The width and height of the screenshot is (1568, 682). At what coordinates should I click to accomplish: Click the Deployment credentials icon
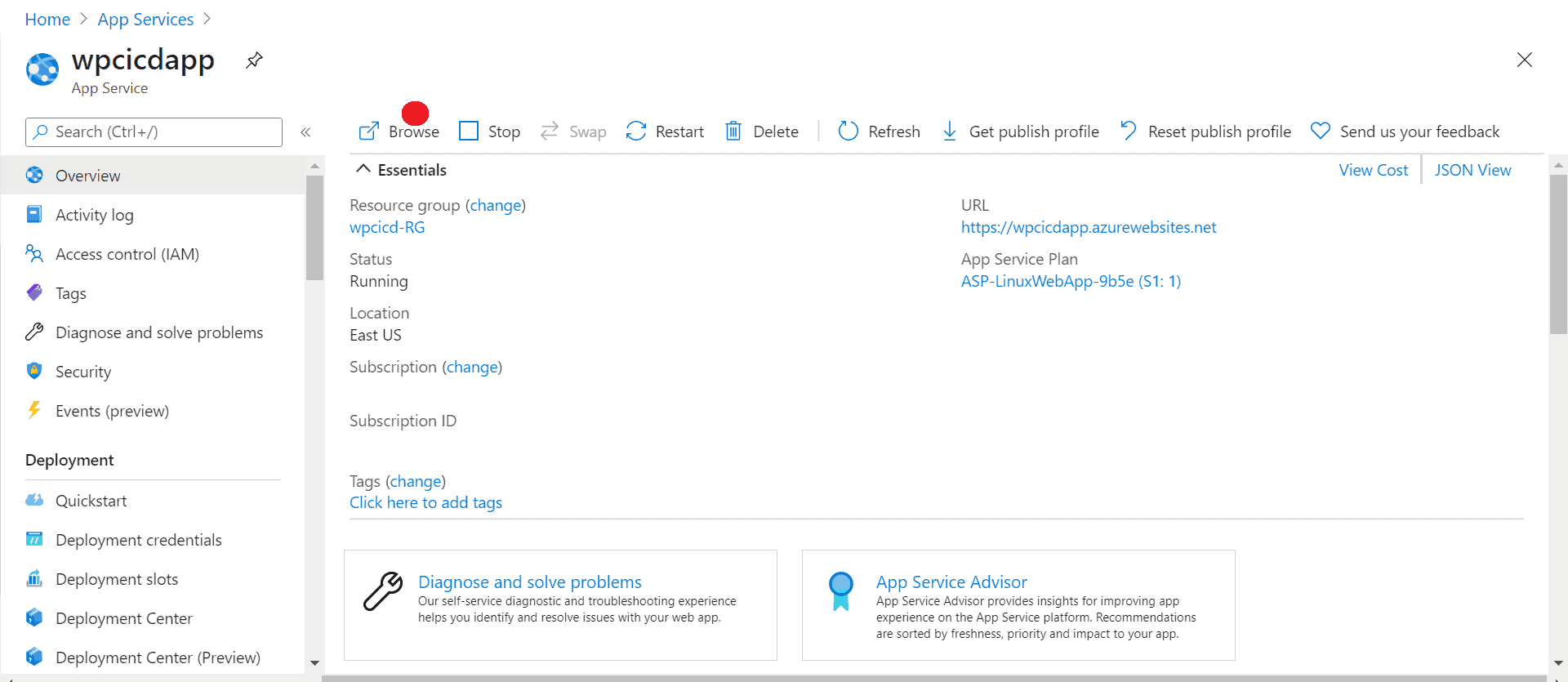(x=34, y=539)
